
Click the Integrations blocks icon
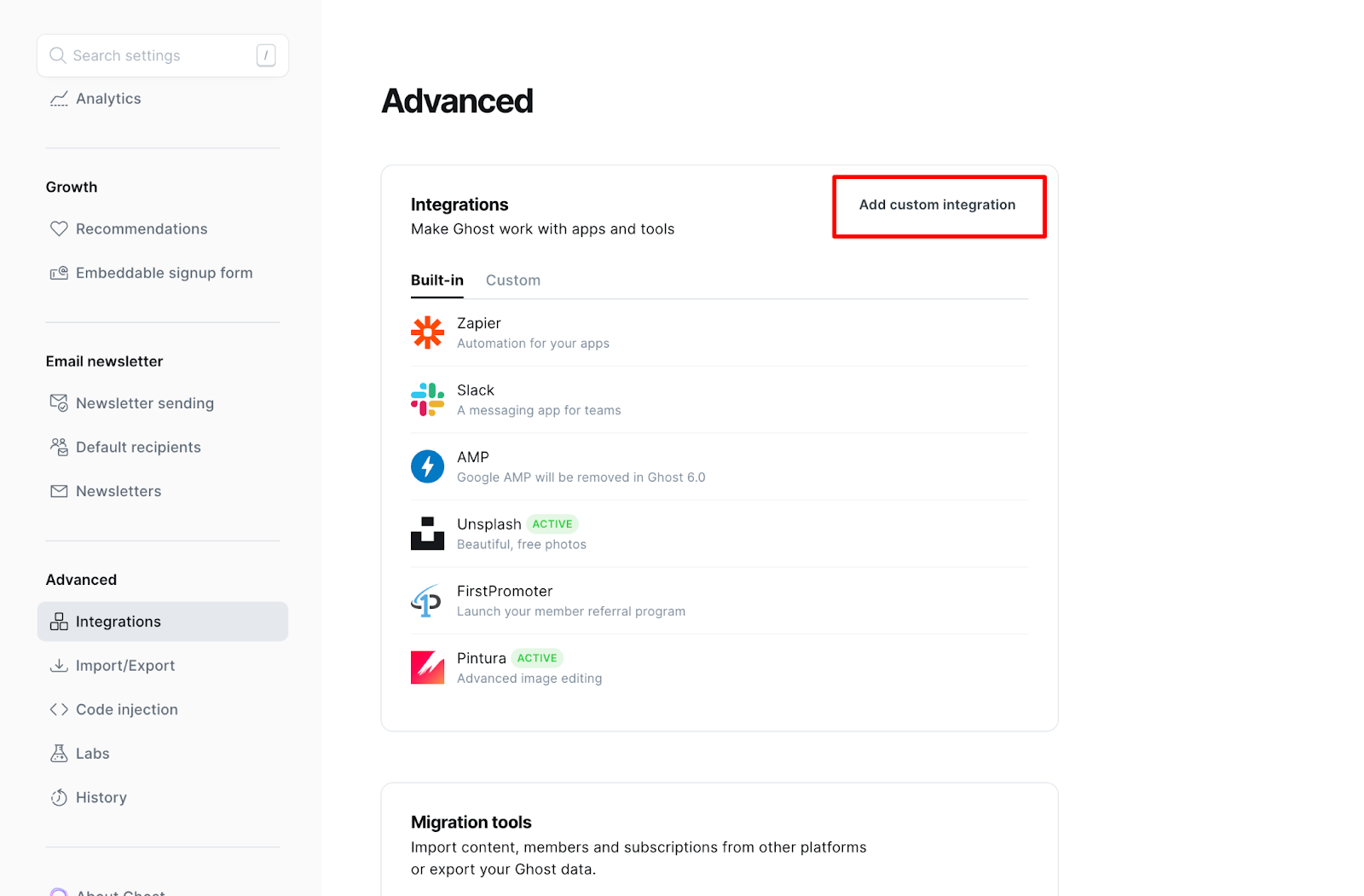(x=59, y=621)
